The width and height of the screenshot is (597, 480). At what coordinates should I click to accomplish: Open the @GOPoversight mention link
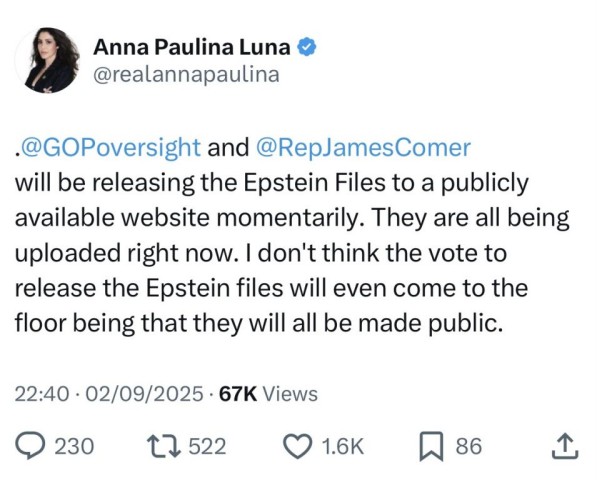pos(110,148)
